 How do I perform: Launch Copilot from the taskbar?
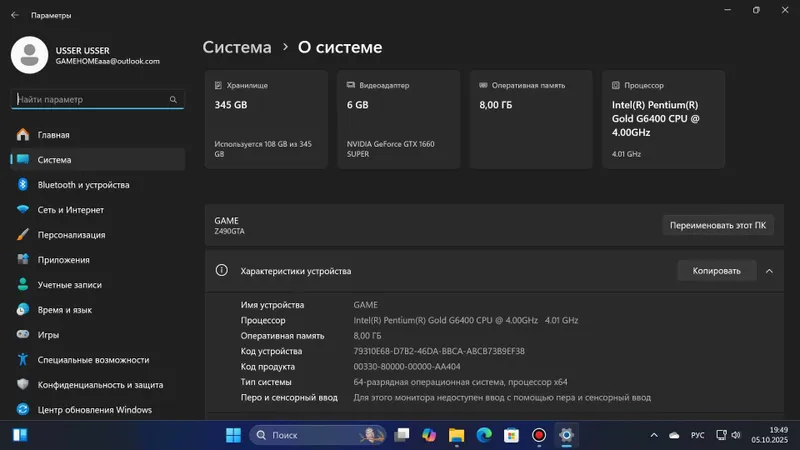click(429, 435)
